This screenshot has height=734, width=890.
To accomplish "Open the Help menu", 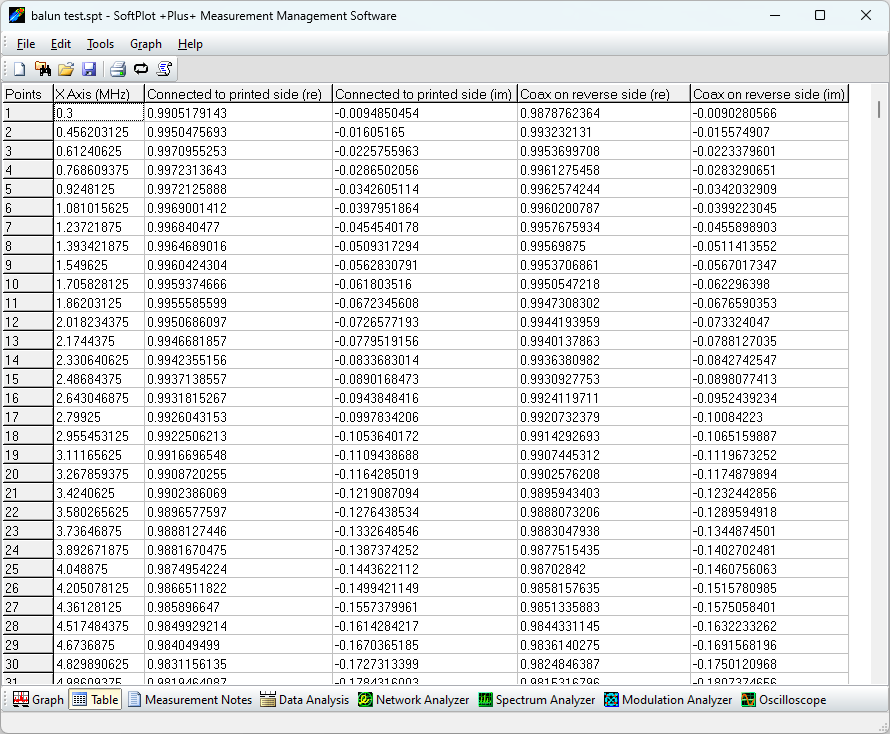I will click(x=190, y=44).
